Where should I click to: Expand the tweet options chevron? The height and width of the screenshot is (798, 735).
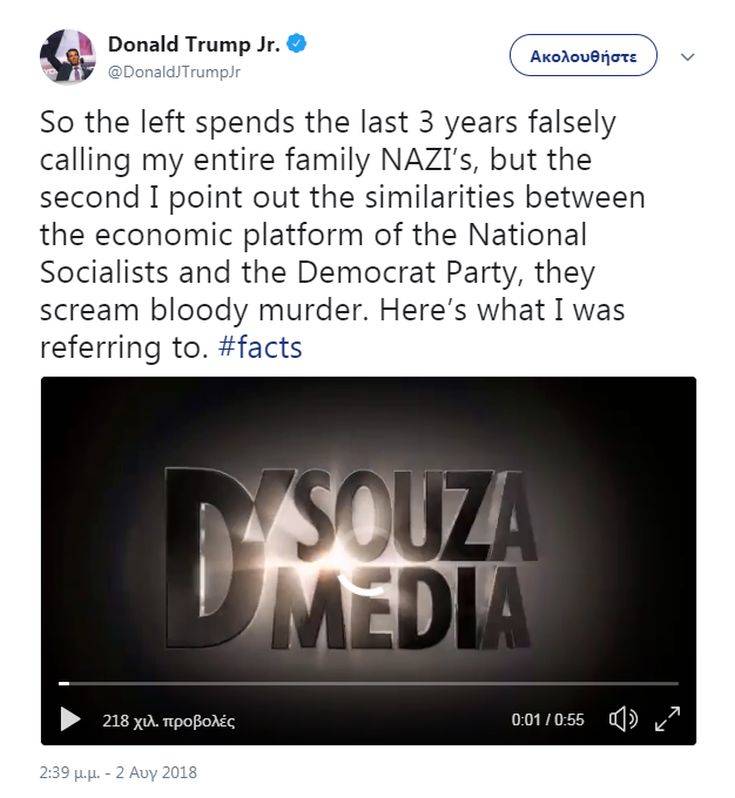coord(687,57)
